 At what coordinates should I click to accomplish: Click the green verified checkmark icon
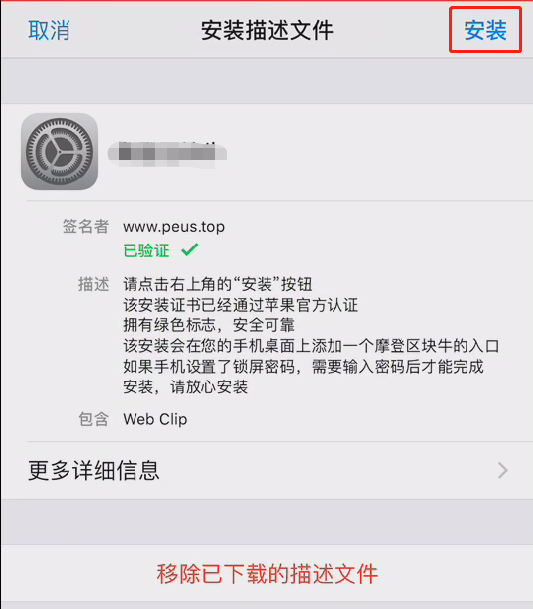190,250
